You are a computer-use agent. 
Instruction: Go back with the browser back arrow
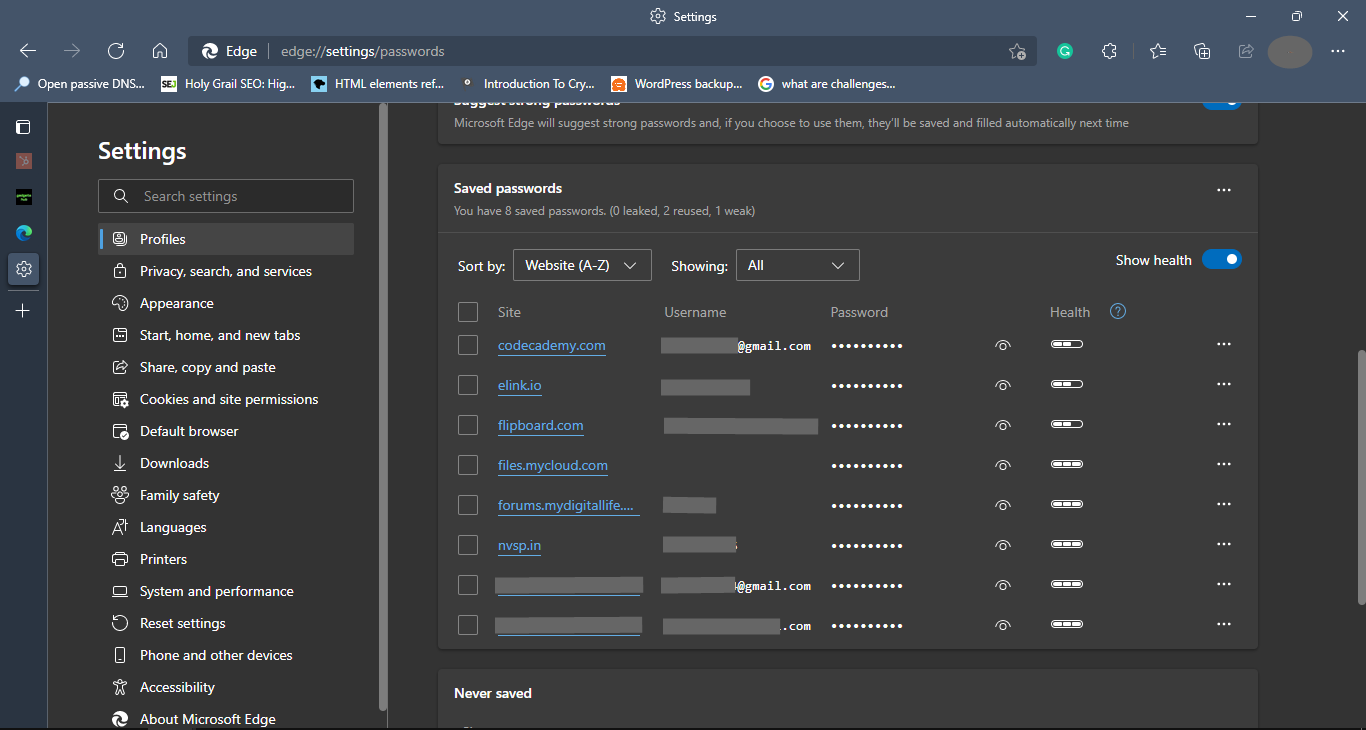point(28,51)
